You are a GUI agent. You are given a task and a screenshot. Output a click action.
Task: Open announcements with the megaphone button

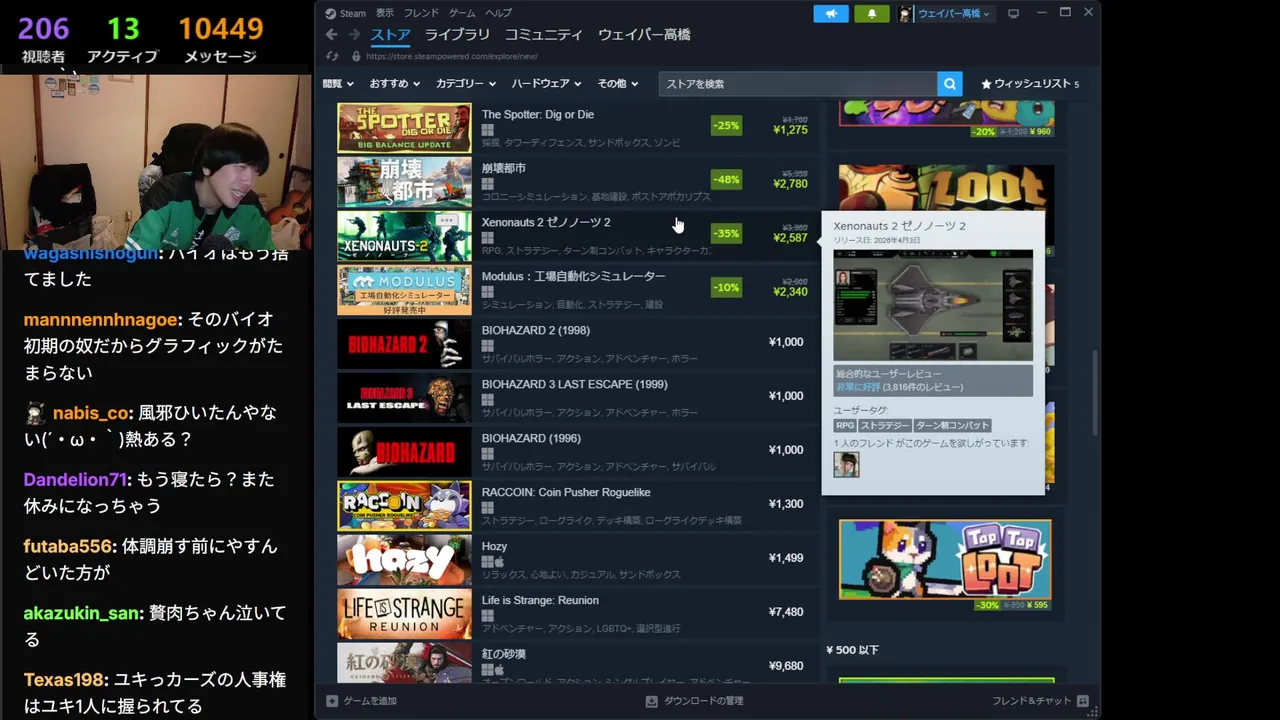pyautogui.click(x=831, y=14)
